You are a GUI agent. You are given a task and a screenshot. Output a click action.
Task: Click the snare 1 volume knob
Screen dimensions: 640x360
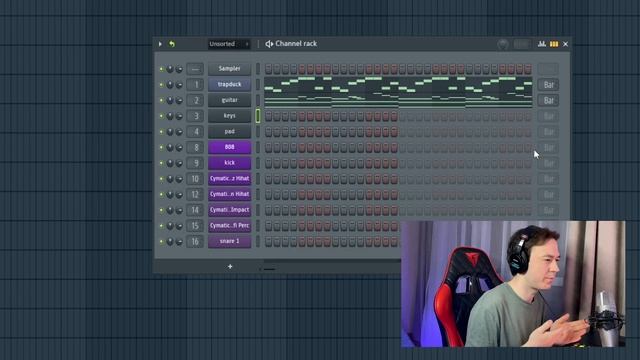[179, 242]
